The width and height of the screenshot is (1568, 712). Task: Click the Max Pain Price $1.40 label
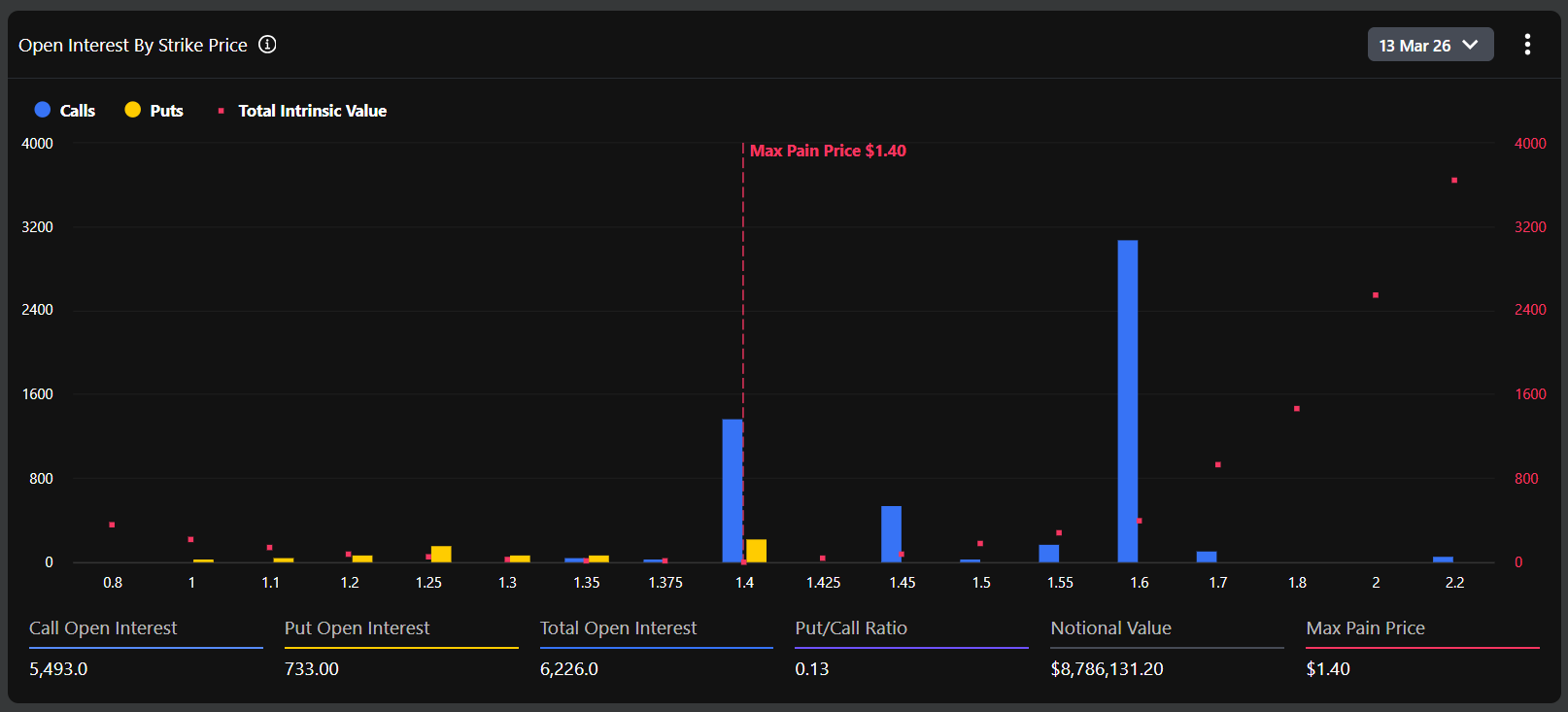pos(828,151)
